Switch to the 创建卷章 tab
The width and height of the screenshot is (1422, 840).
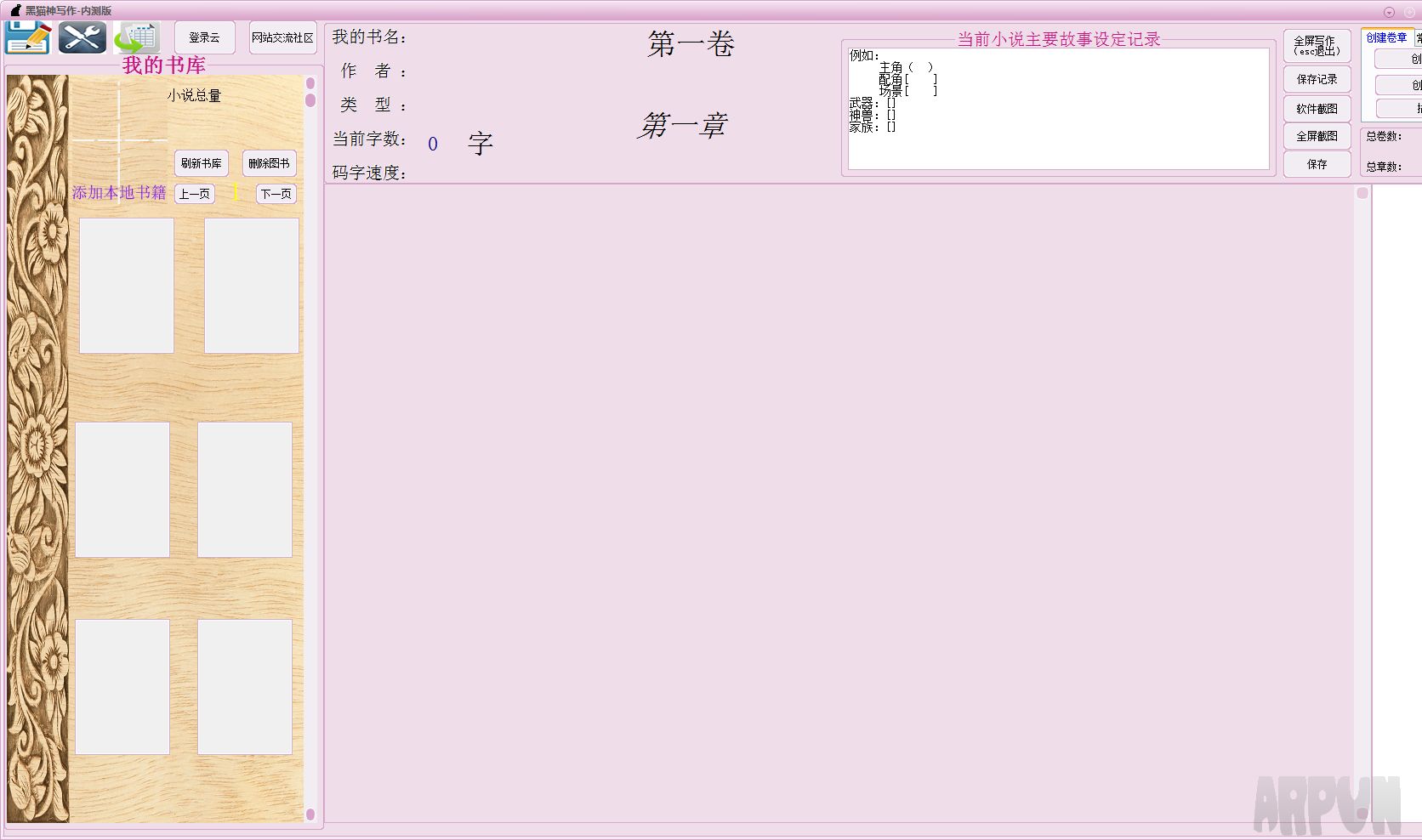(x=1387, y=37)
